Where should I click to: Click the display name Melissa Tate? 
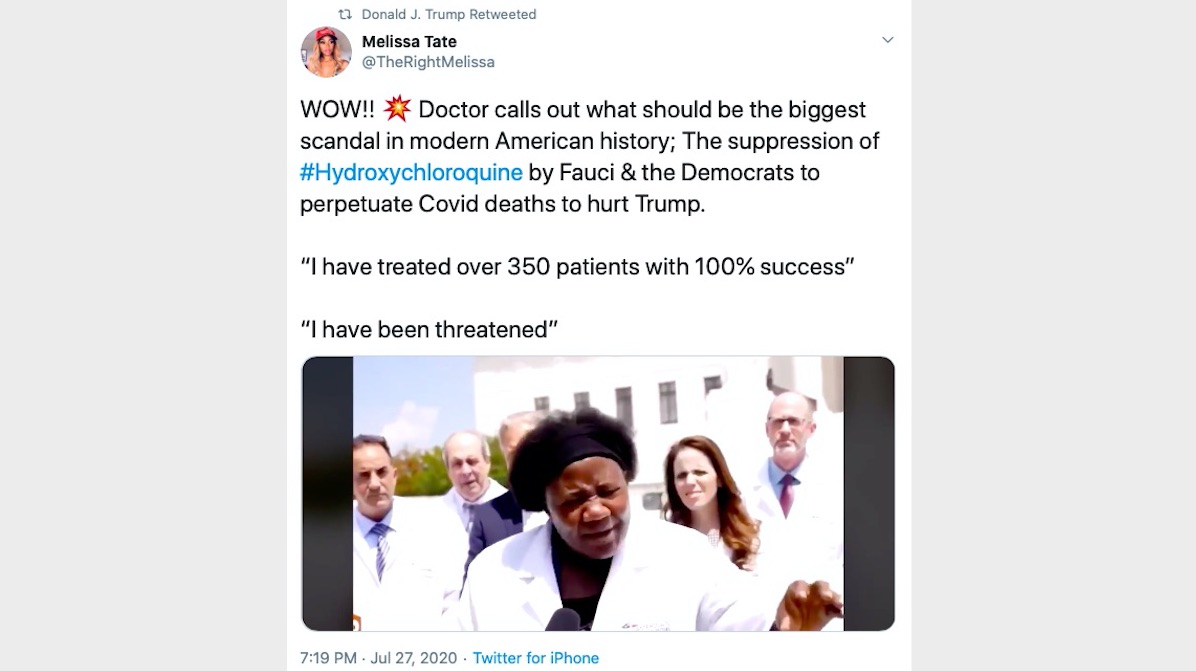click(x=409, y=41)
